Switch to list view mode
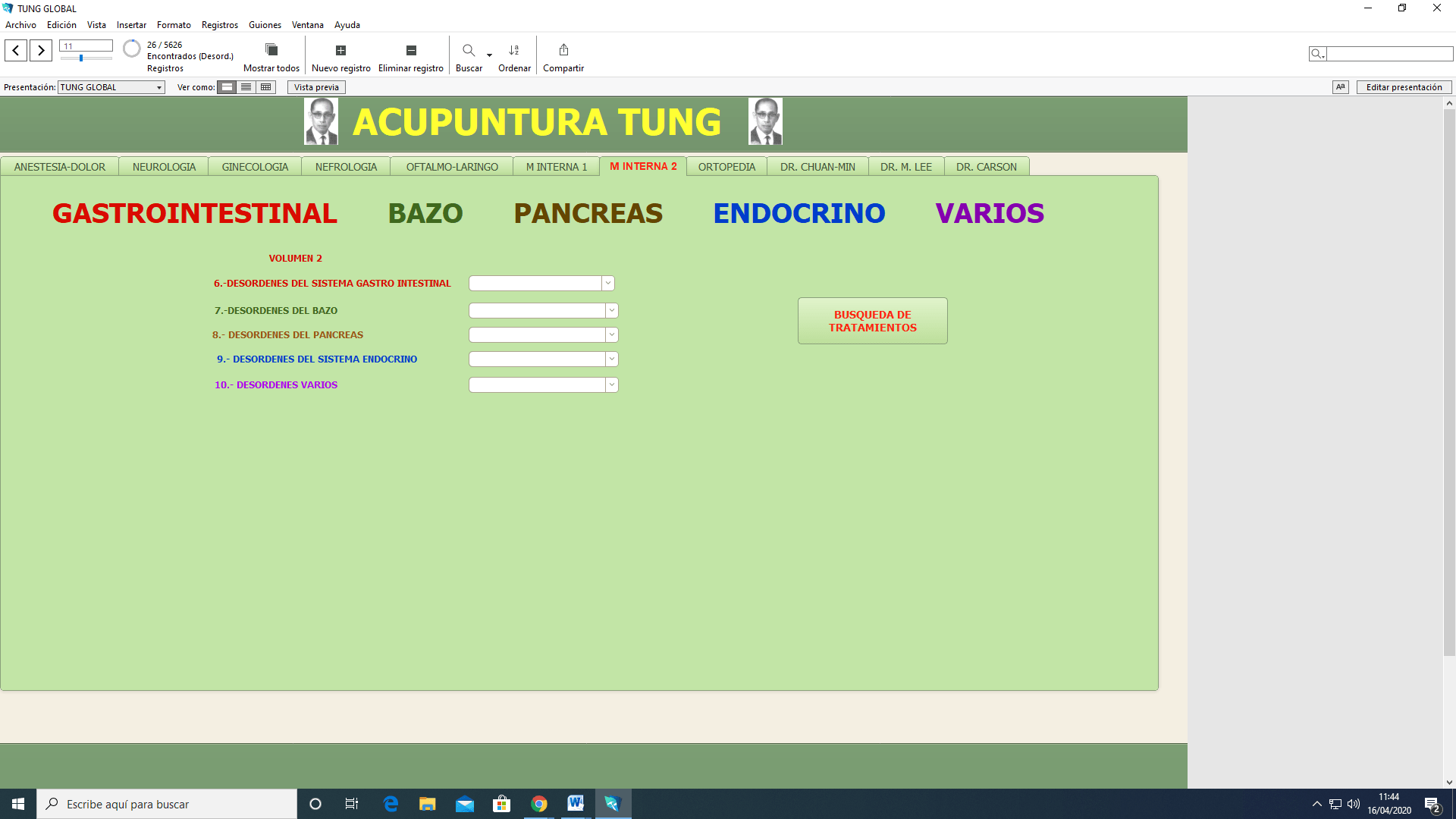 tap(246, 87)
